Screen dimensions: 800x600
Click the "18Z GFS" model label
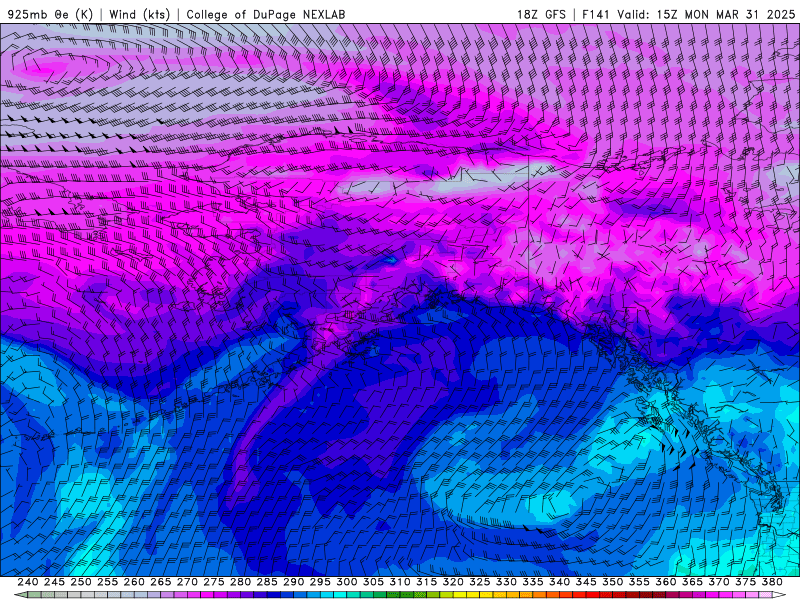(x=541, y=14)
